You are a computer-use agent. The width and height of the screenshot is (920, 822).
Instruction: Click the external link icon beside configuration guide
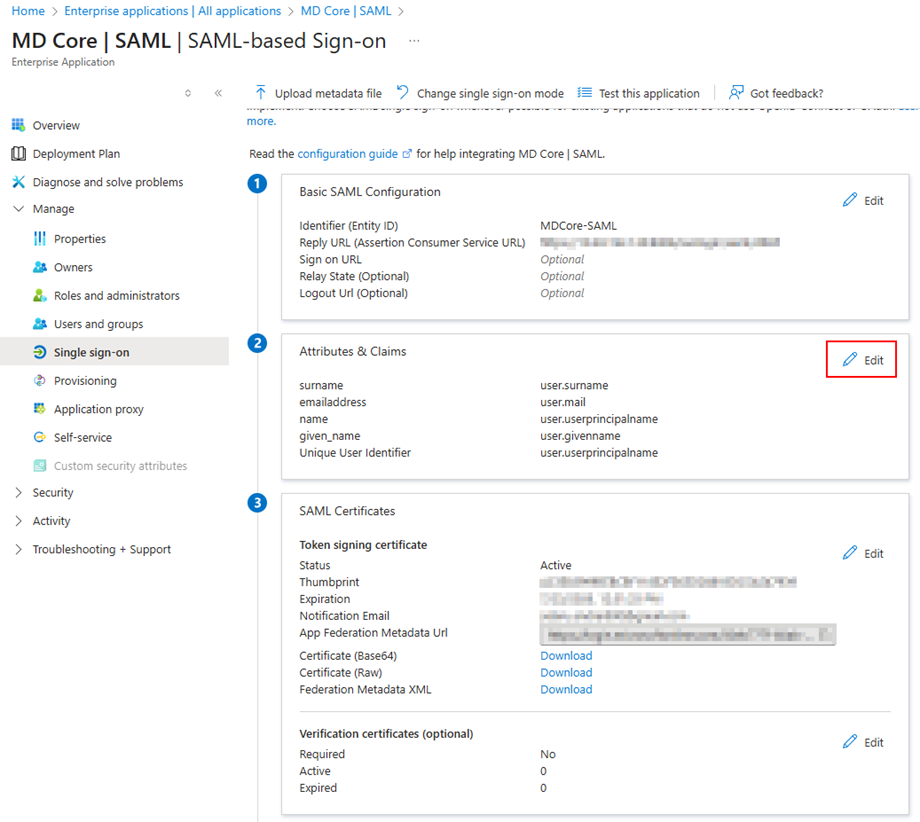(x=407, y=154)
